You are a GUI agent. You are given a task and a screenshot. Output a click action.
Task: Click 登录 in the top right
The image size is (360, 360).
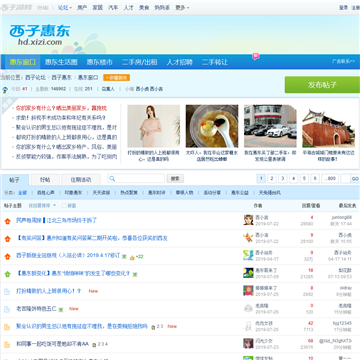click(344, 7)
